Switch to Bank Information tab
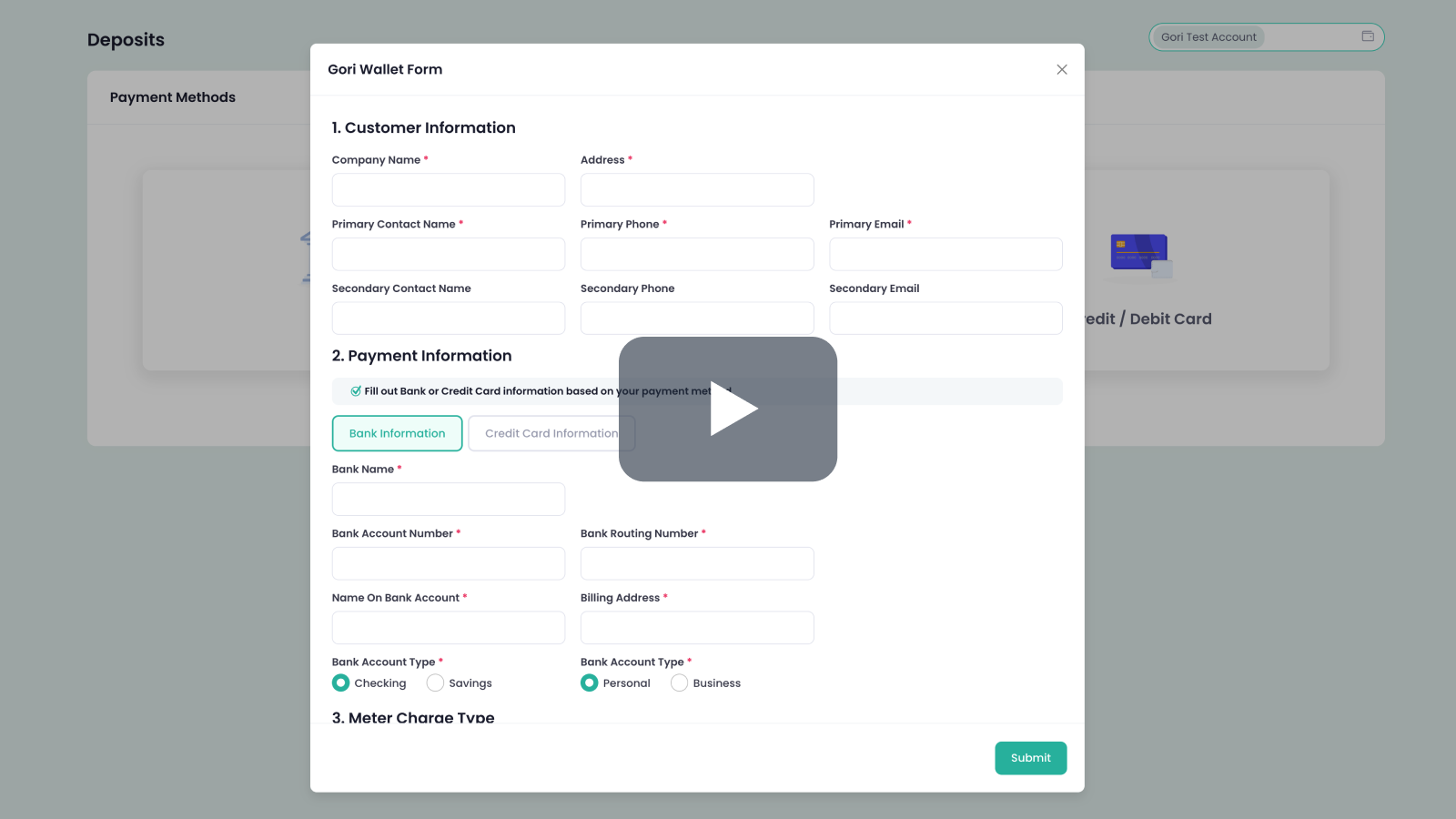Screen dimensions: 1456x819 tap(397, 433)
